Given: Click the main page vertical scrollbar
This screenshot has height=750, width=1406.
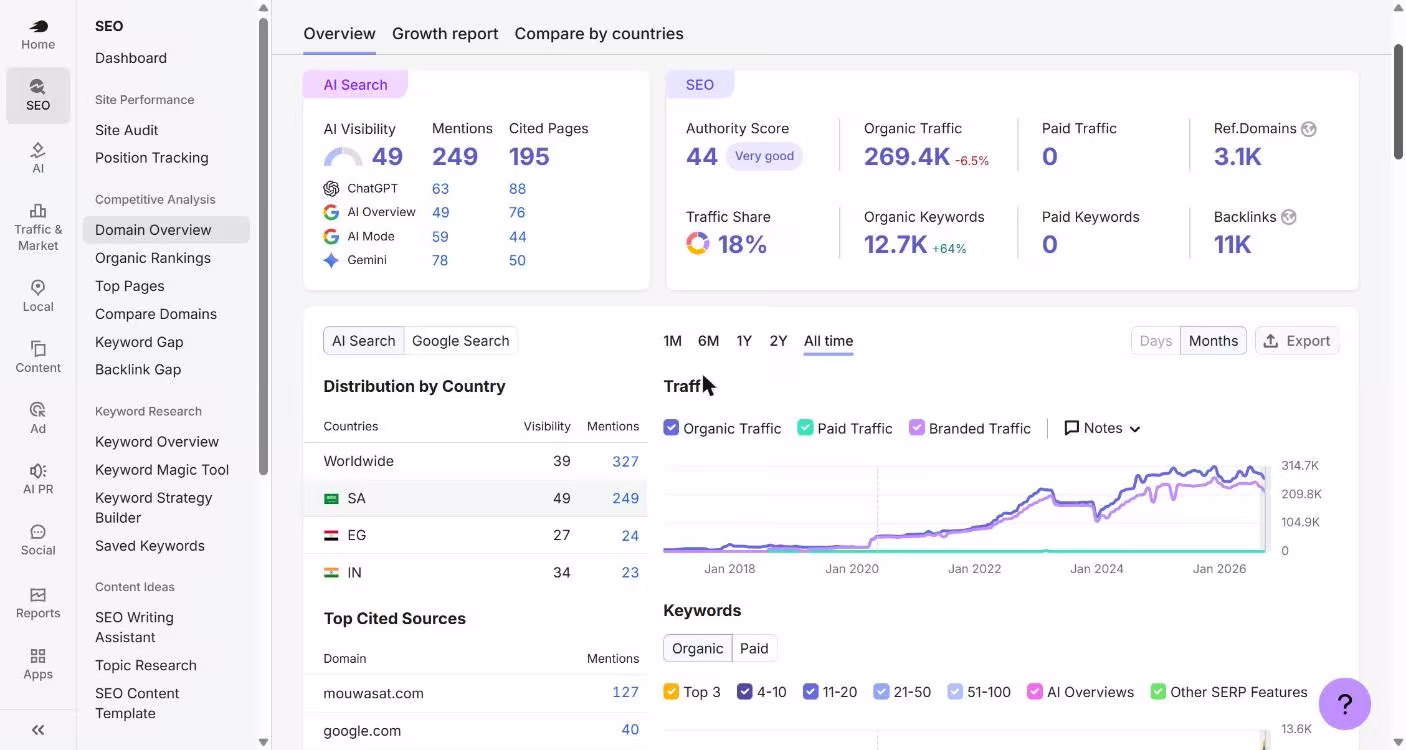Looking at the screenshot, I should pos(1399,100).
